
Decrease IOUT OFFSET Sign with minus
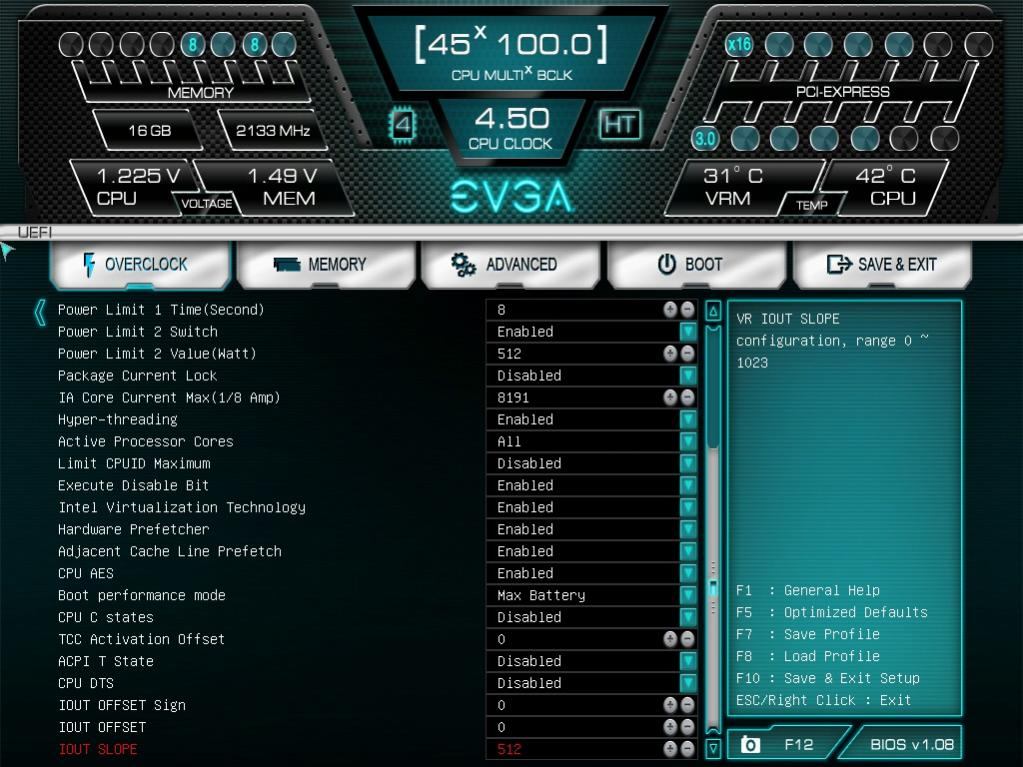coord(688,705)
